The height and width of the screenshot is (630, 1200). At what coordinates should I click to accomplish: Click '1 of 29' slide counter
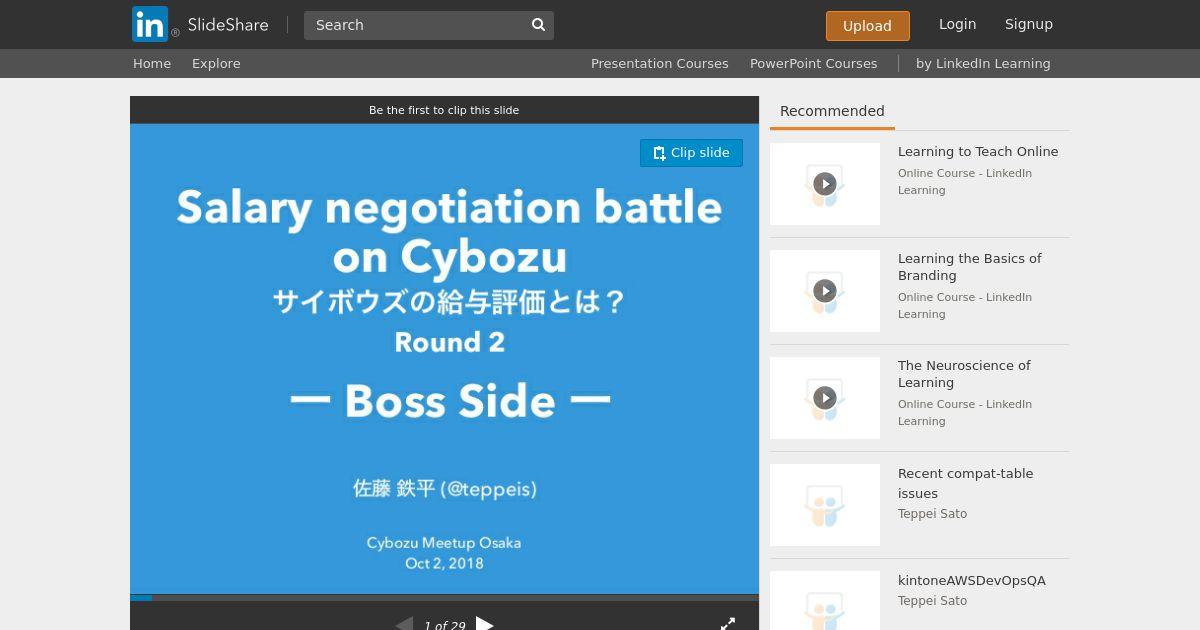click(x=444, y=626)
